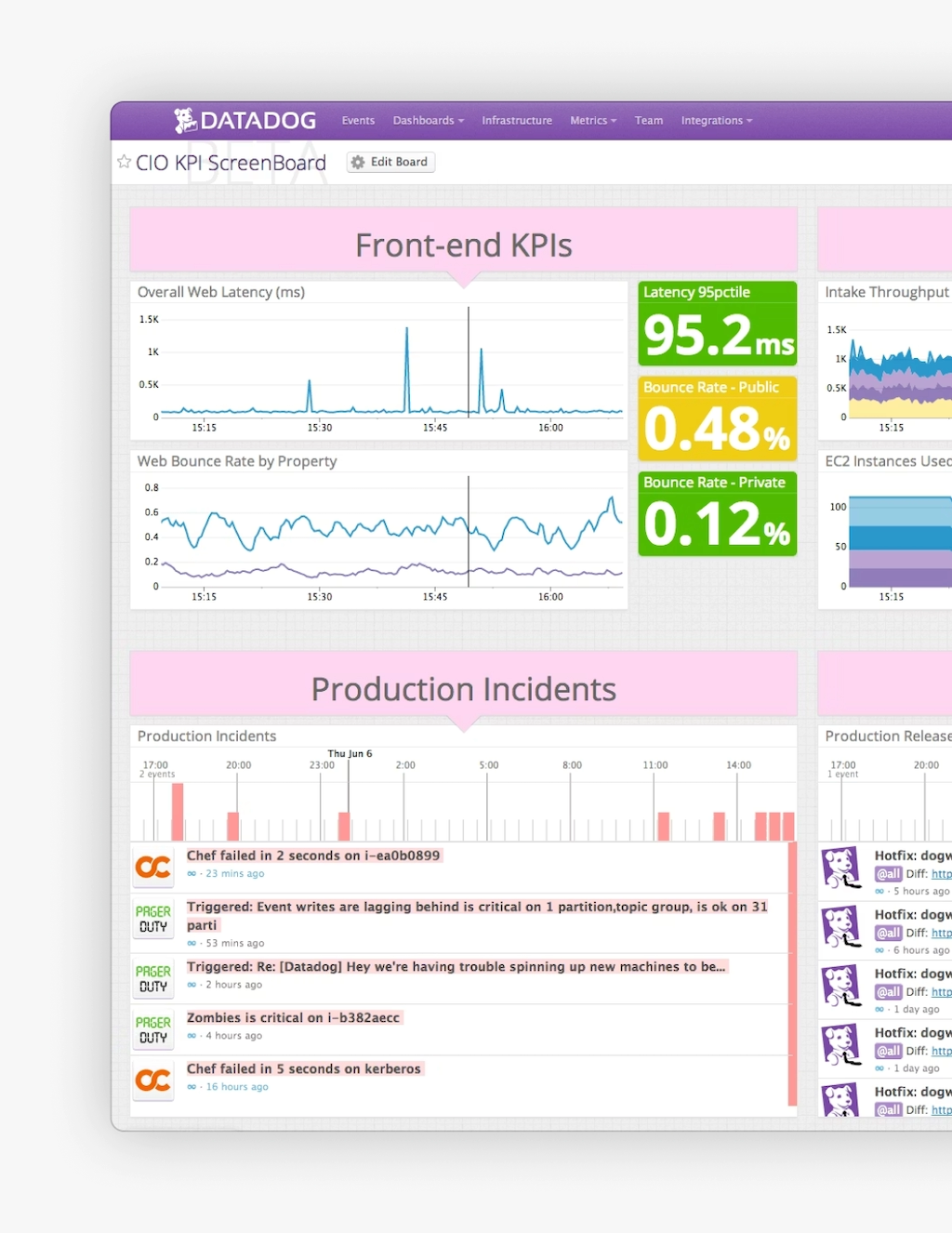Click Chef icon for kerberos failure event
This screenshot has height=1233, width=952.
153,1081
